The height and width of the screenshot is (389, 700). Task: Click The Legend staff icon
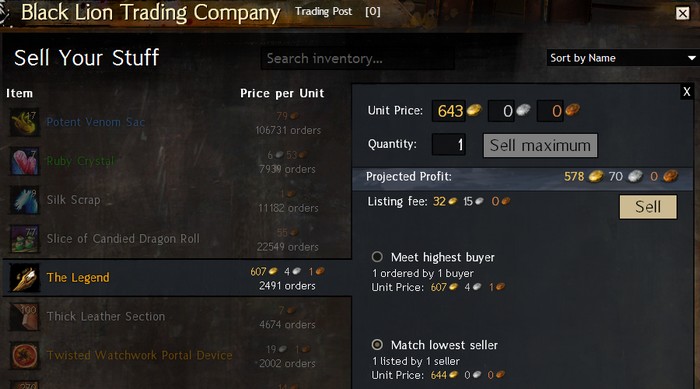pos(25,278)
